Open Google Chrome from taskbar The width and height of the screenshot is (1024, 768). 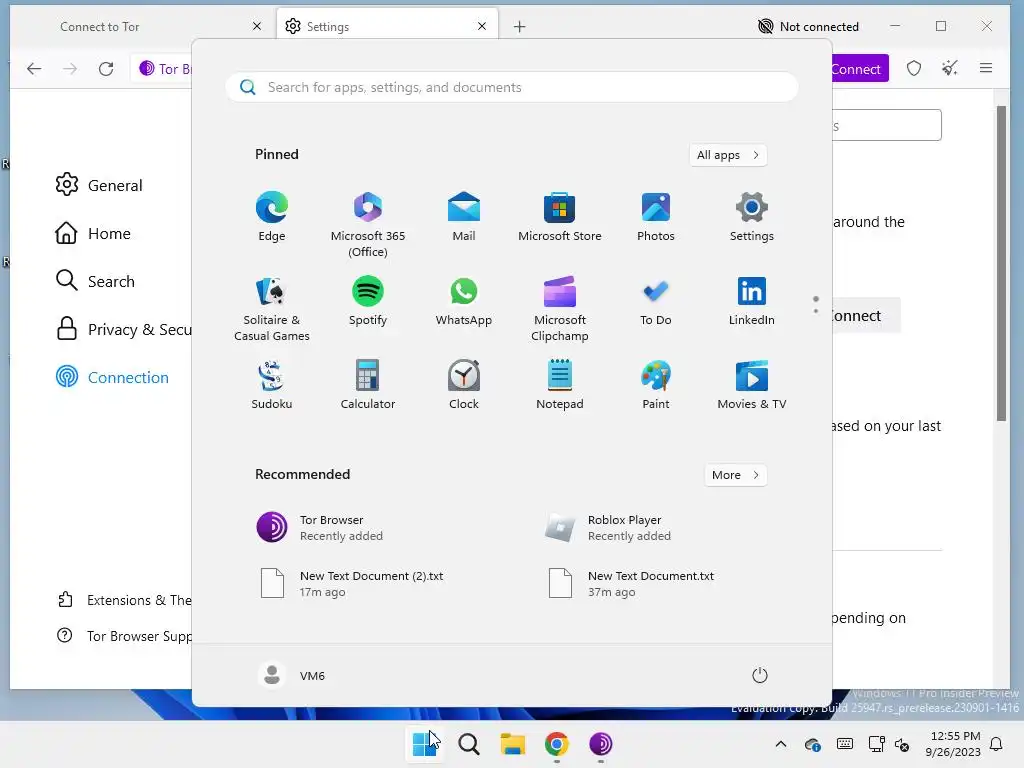[x=556, y=744]
